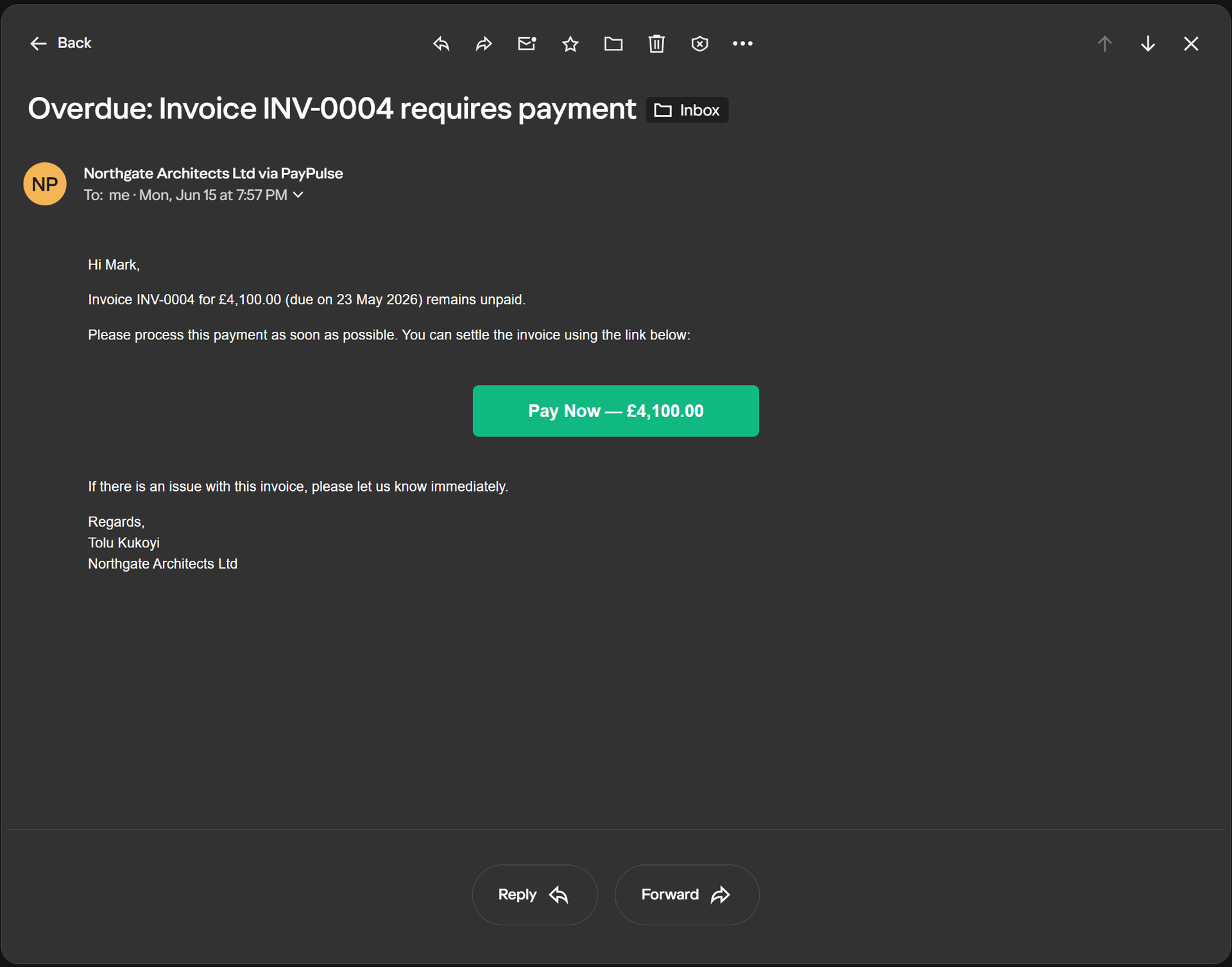This screenshot has width=1232, height=967.
Task: Go to the previous email with up arrow
Action: pyautogui.click(x=1104, y=44)
